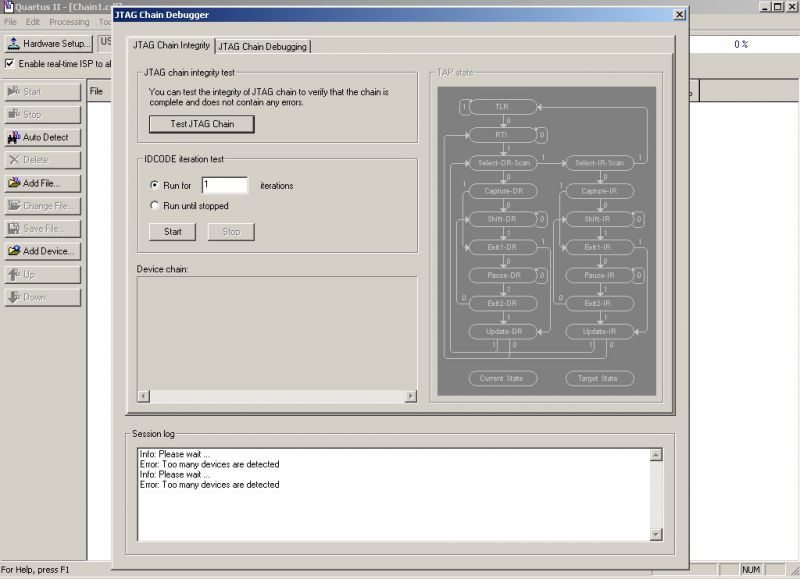Open the Edit menu in Quartus

click(x=33, y=22)
